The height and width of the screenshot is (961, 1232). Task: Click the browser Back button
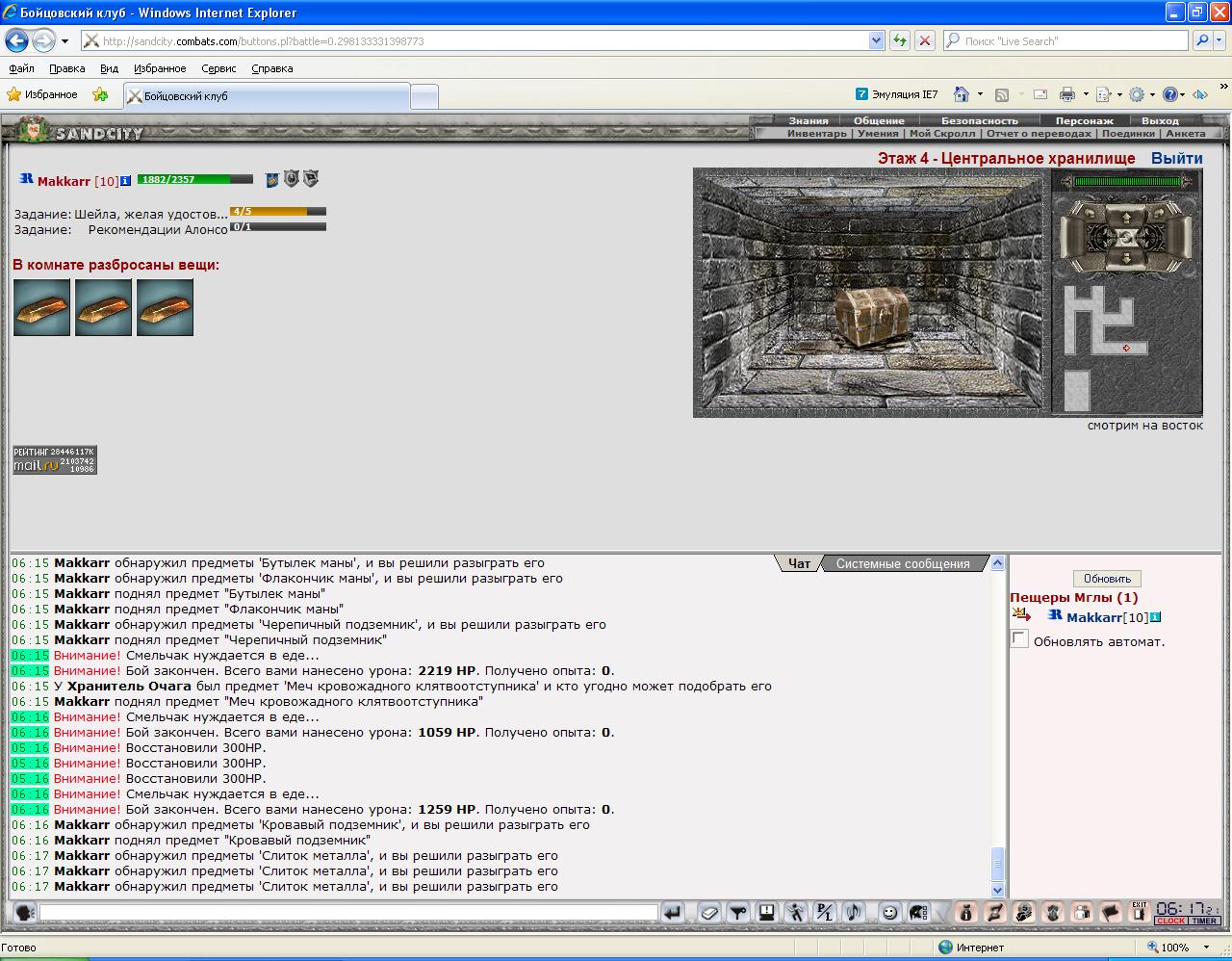tap(16, 40)
